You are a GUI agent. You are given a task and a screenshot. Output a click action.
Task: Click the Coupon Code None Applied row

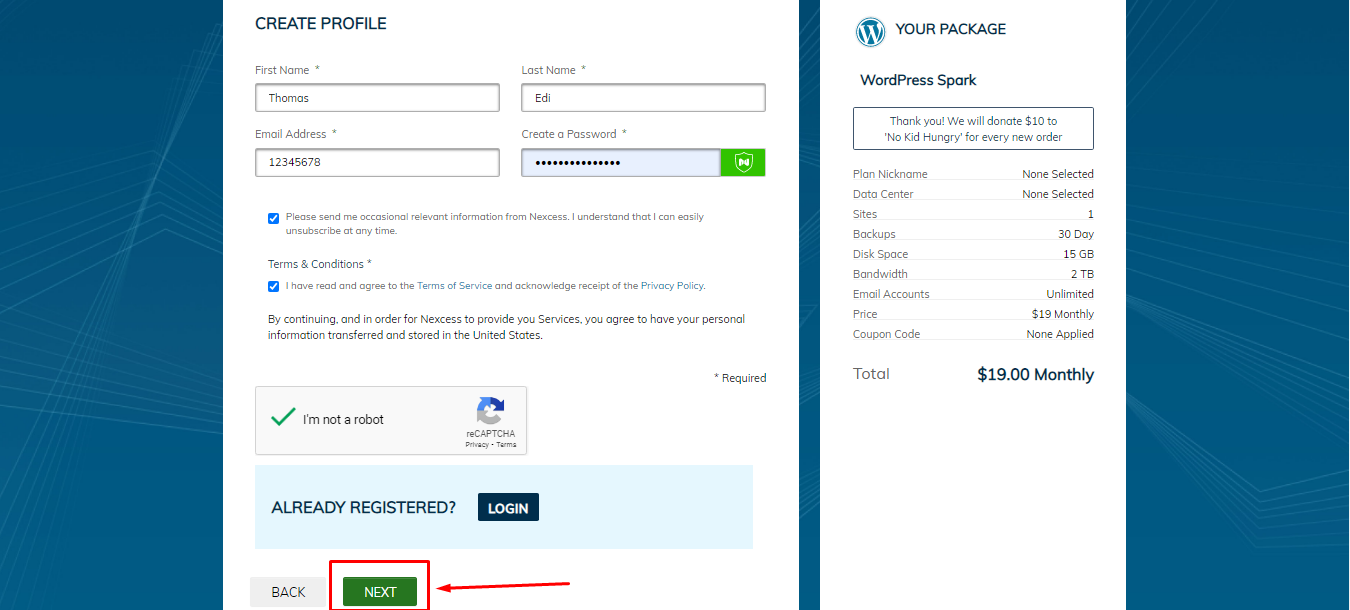click(973, 334)
